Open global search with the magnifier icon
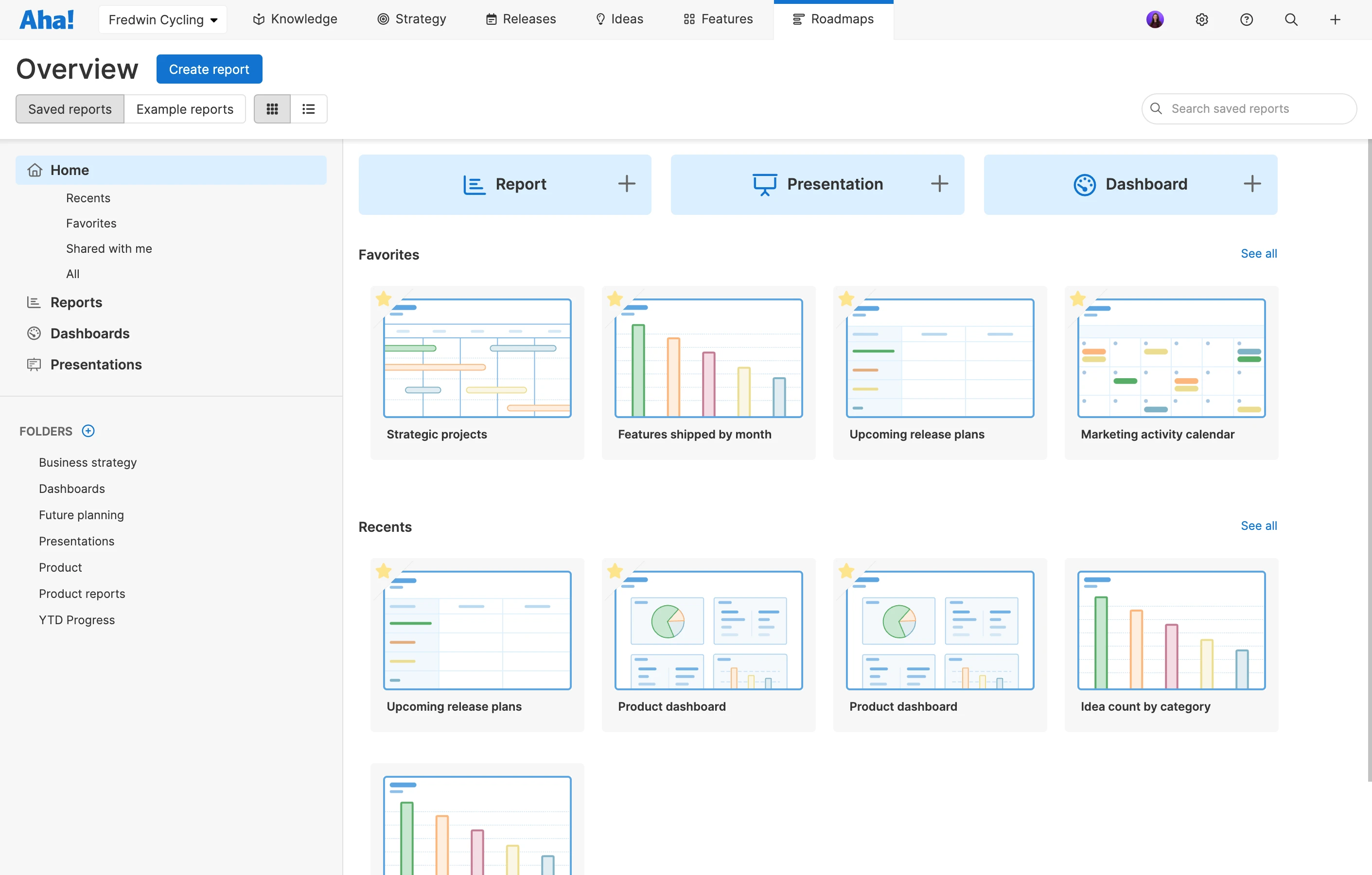The width and height of the screenshot is (1372, 875). 1290,19
